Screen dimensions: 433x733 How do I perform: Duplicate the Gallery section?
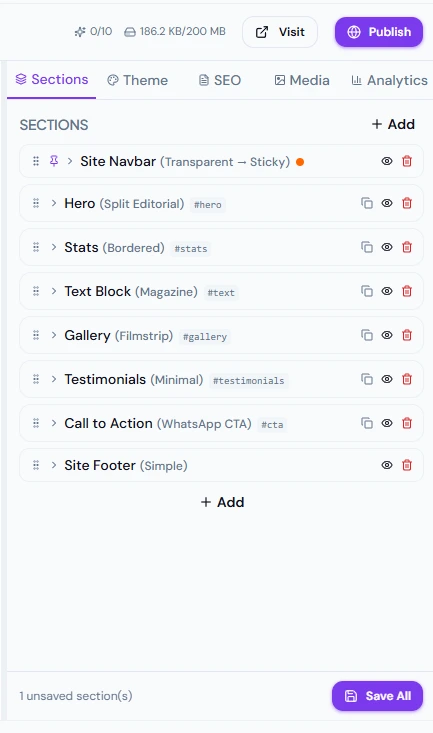tap(367, 335)
